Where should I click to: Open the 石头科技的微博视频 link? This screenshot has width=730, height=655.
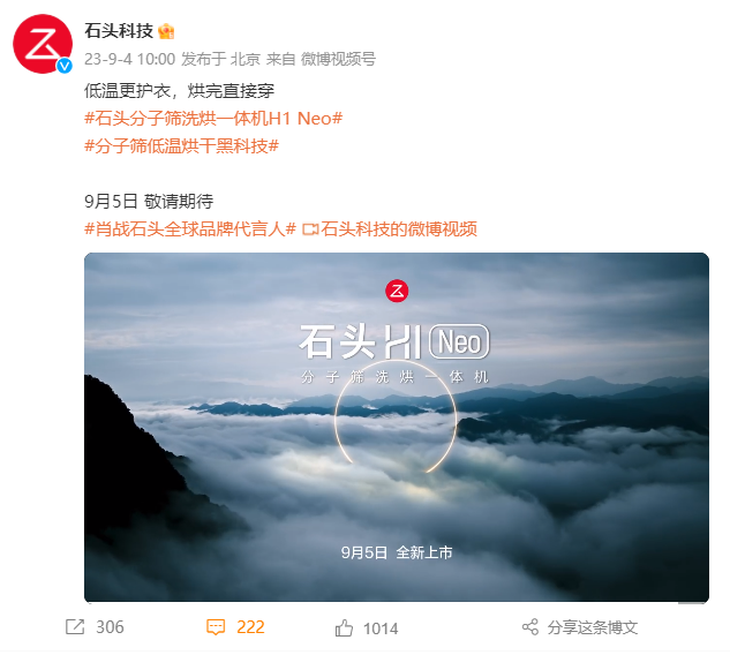(399, 229)
